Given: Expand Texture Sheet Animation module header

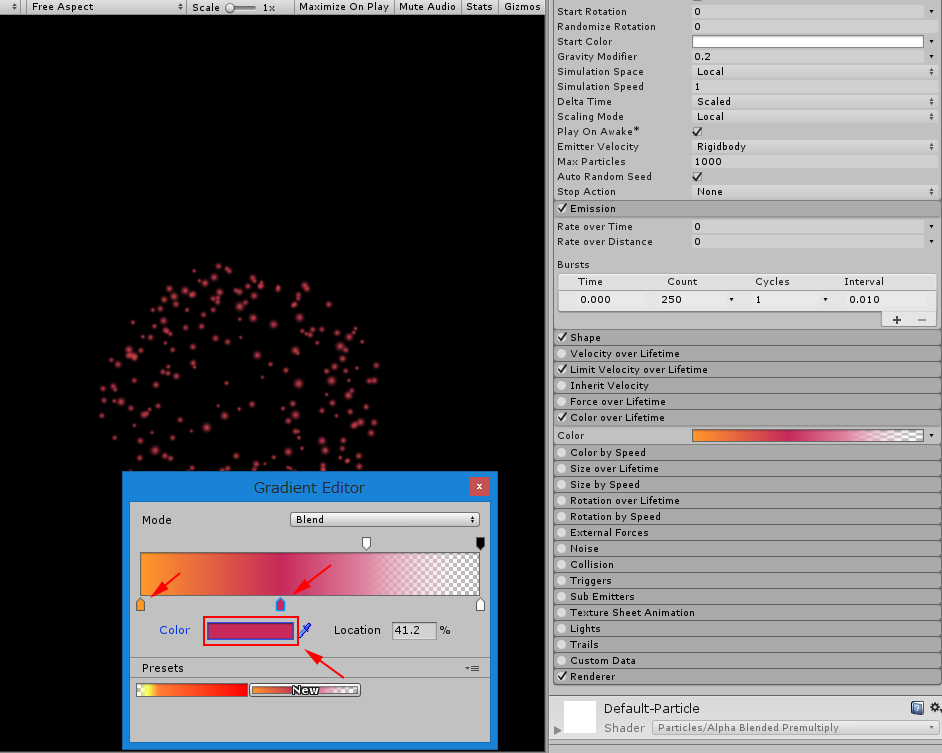Looking at the screenshot, I should click(x=747, y=612).
